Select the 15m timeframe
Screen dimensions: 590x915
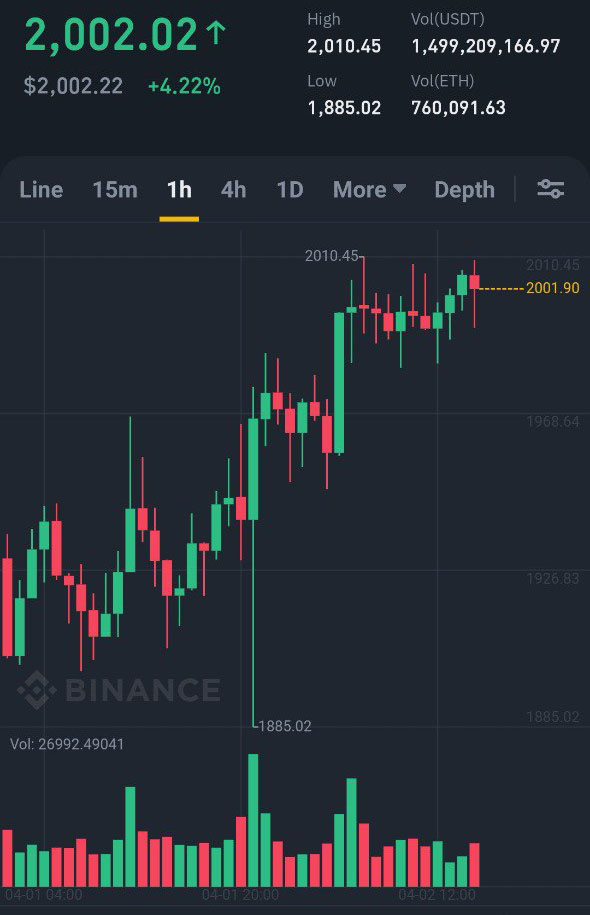pyautogui.click(x=115, y=190)
